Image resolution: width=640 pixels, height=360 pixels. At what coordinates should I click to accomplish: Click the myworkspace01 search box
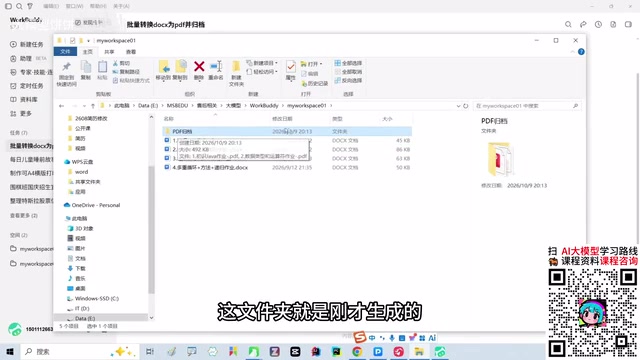click(527, 106)
